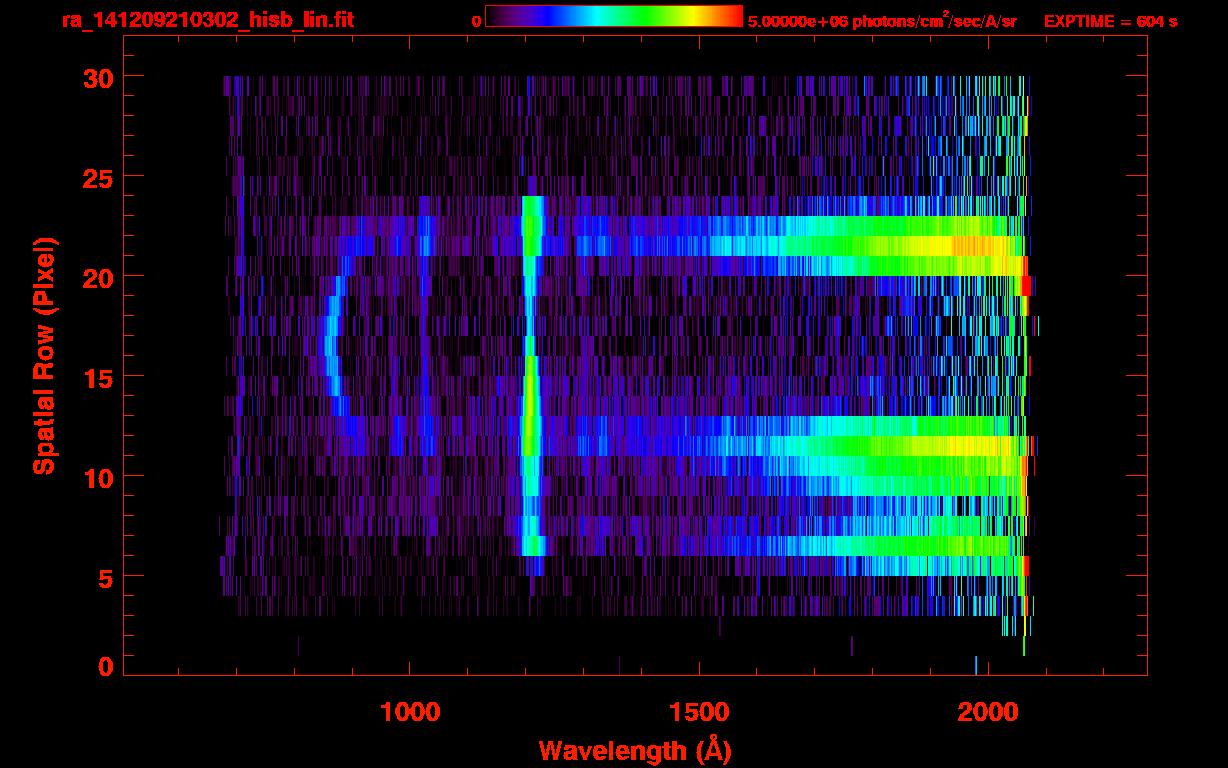The image size is (1228, 768).
Task: Click the Wavelength (Å) axis title
Action: [634, 750]
